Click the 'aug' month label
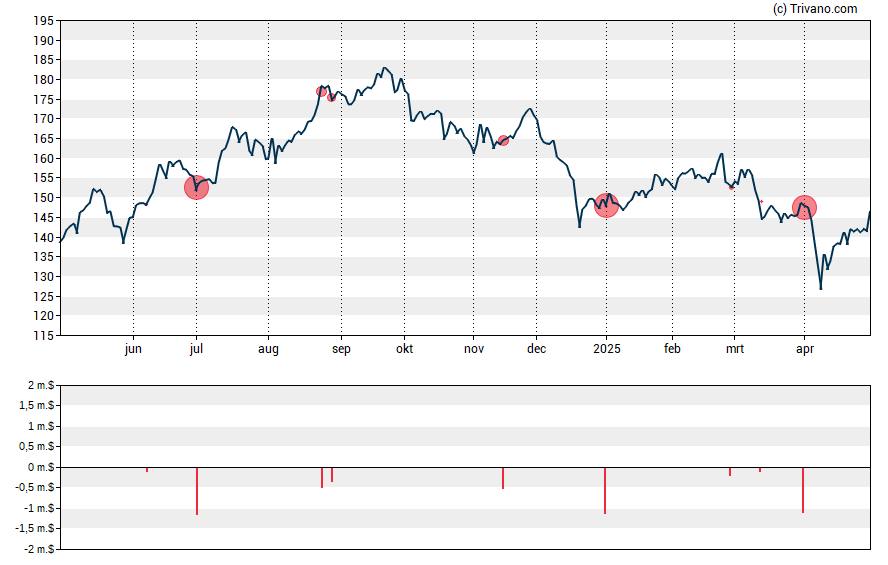Image resolution: width=888 pixels, height=565 pixels. pos(268,349)
